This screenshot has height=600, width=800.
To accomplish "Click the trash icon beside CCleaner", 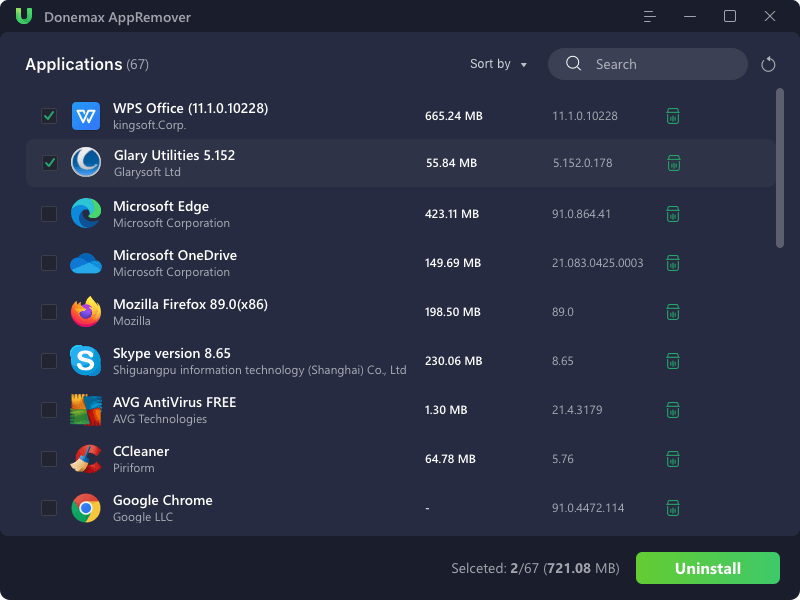I will coord(673,459).
